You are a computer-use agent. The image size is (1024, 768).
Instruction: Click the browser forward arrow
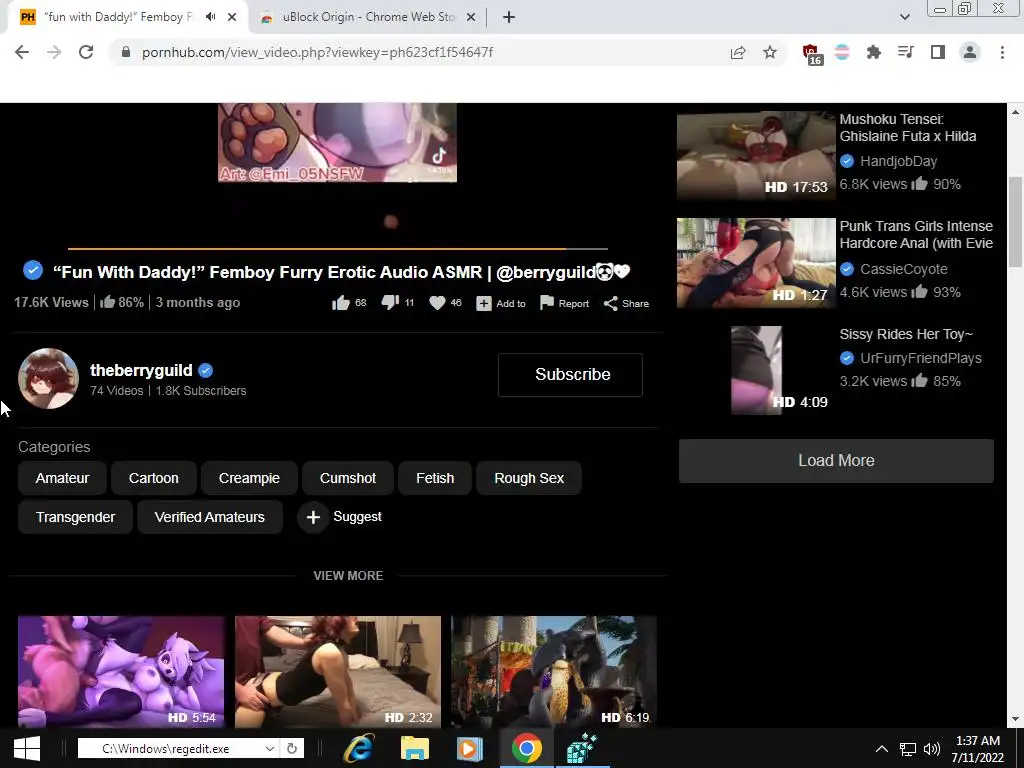[x=54, y=52]
